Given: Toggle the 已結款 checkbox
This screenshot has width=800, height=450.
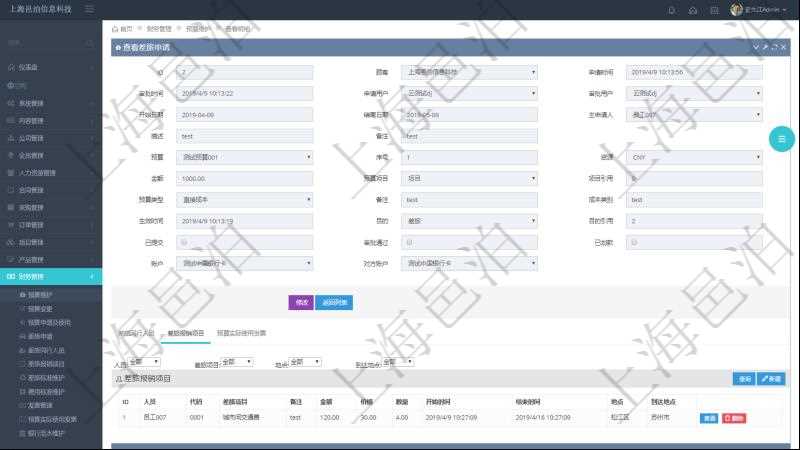Looking at the screenshot, I should [x=632, y=242].
